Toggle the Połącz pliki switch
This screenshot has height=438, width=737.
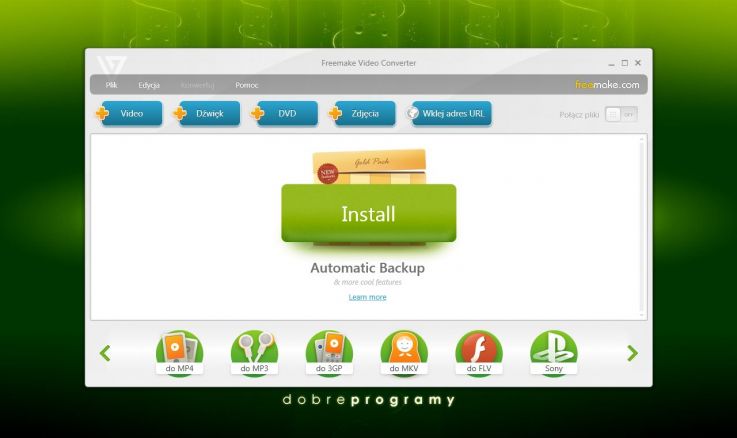[x=621, y=114]
